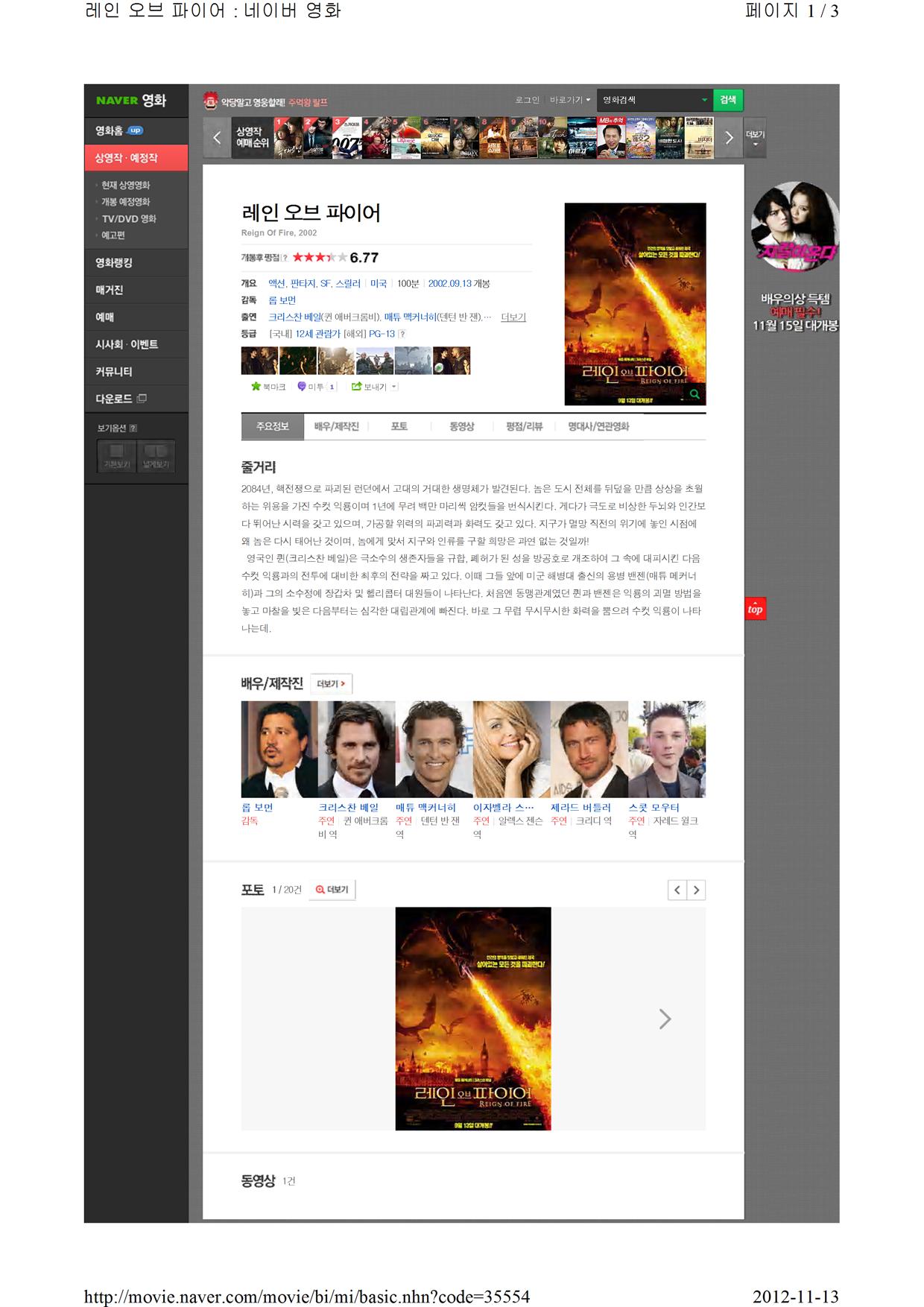
Task: Go to 예매 in sidebar
Action: (136, 317)
